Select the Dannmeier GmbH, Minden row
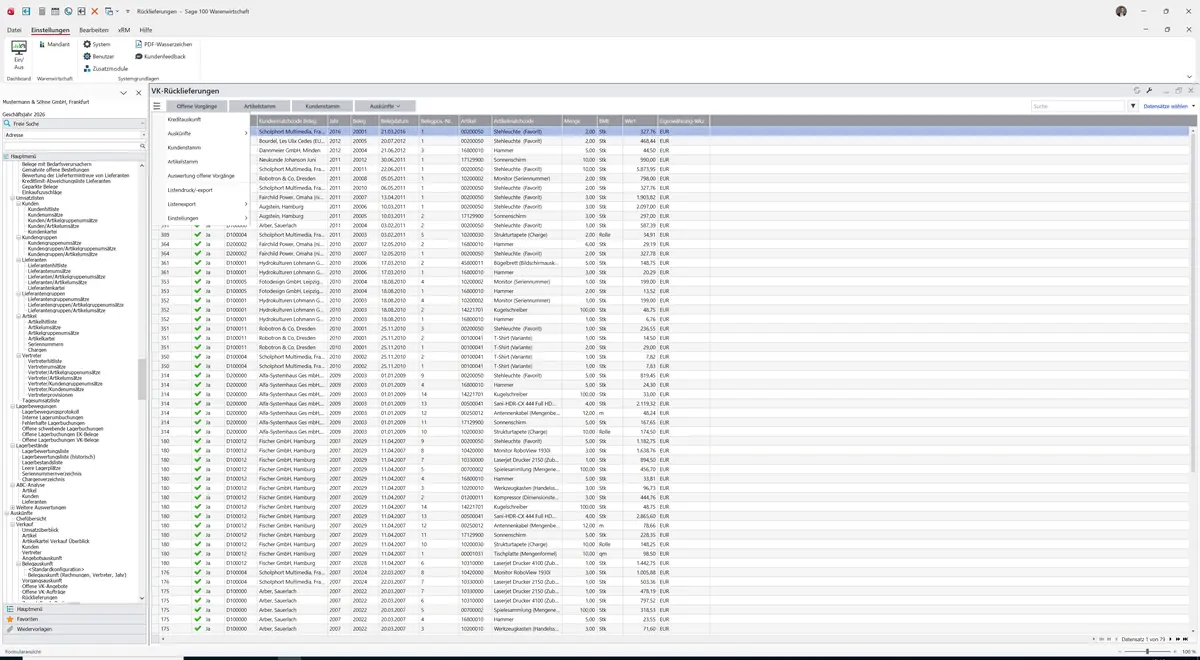 click(x=676, y=150)
